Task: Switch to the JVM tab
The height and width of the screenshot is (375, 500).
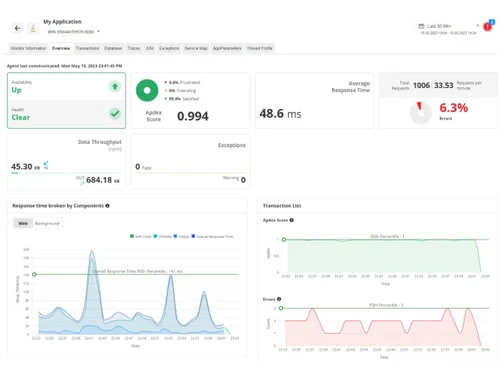Action: click(x=150, y=48)
